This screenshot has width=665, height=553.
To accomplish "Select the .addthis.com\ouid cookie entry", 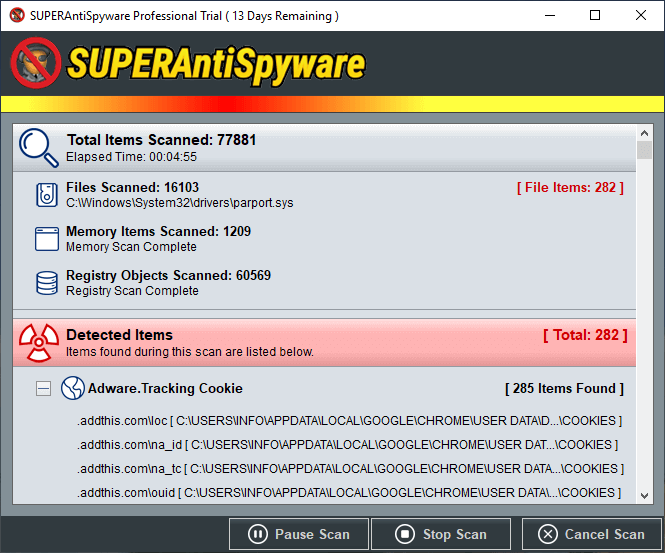I will click(349, 492).
